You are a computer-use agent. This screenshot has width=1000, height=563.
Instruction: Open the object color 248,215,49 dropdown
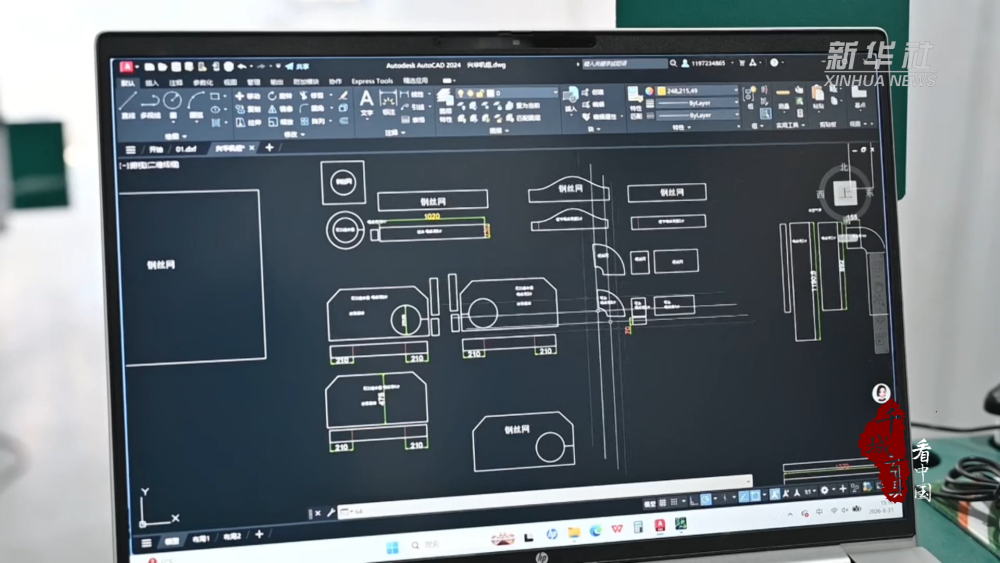click(x=698, y=91)
